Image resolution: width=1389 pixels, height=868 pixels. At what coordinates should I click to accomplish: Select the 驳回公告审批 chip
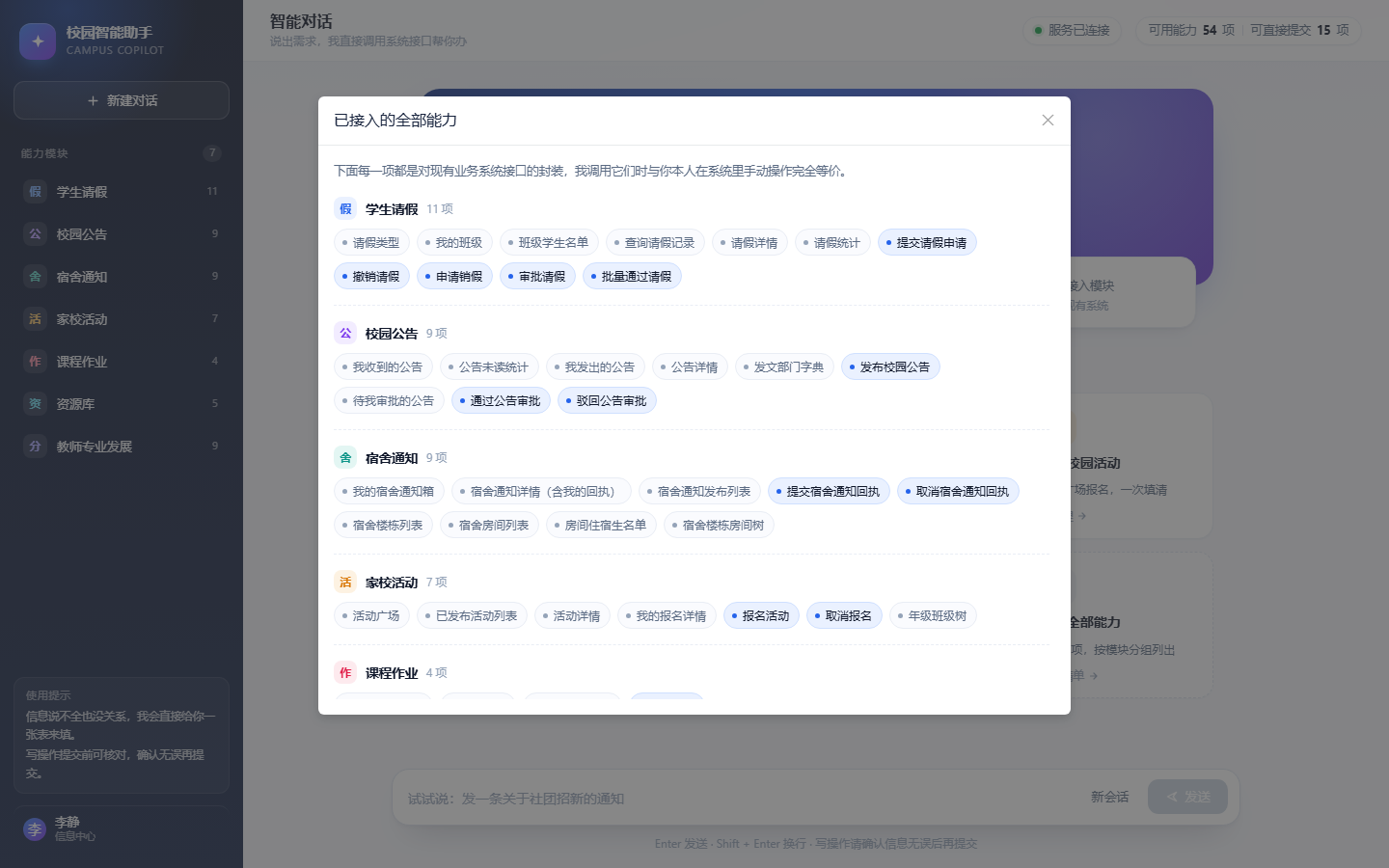[x=608, y=401]
